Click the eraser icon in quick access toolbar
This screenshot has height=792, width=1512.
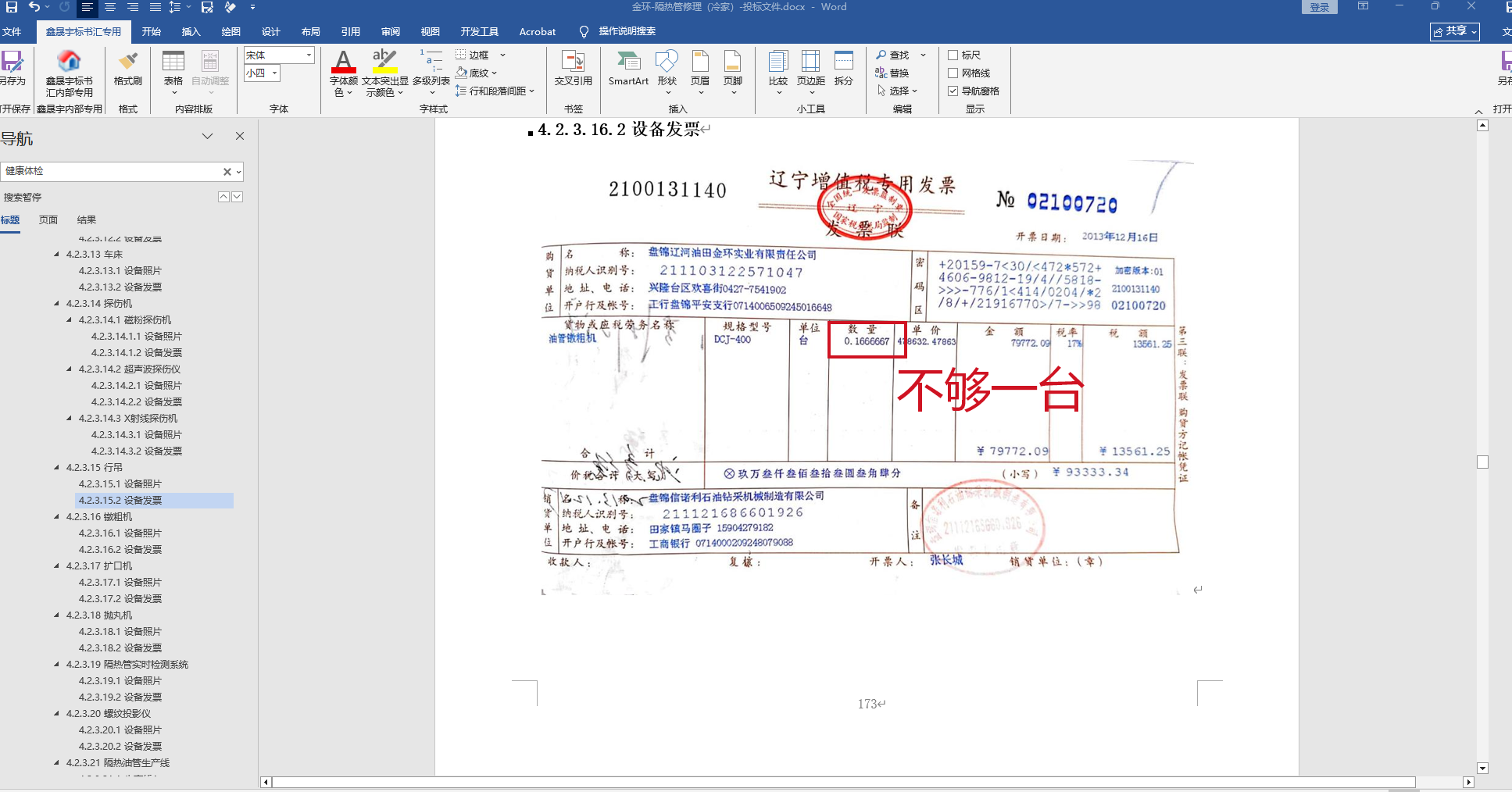pos(230,7)
